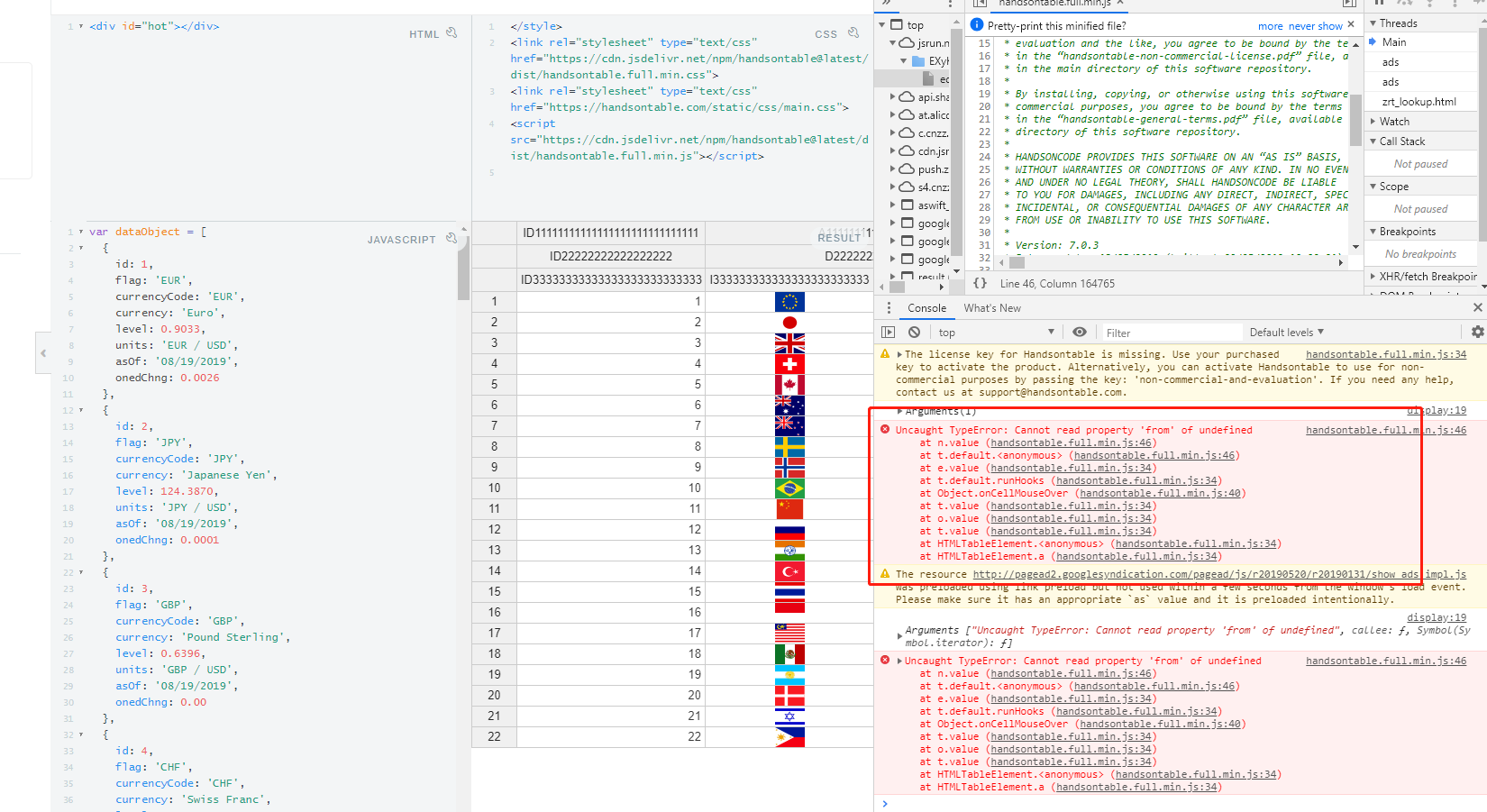Viewport: 1487px width, 812px height.
Task: Click the never show link on the banner
Action: click(1315, 25)
